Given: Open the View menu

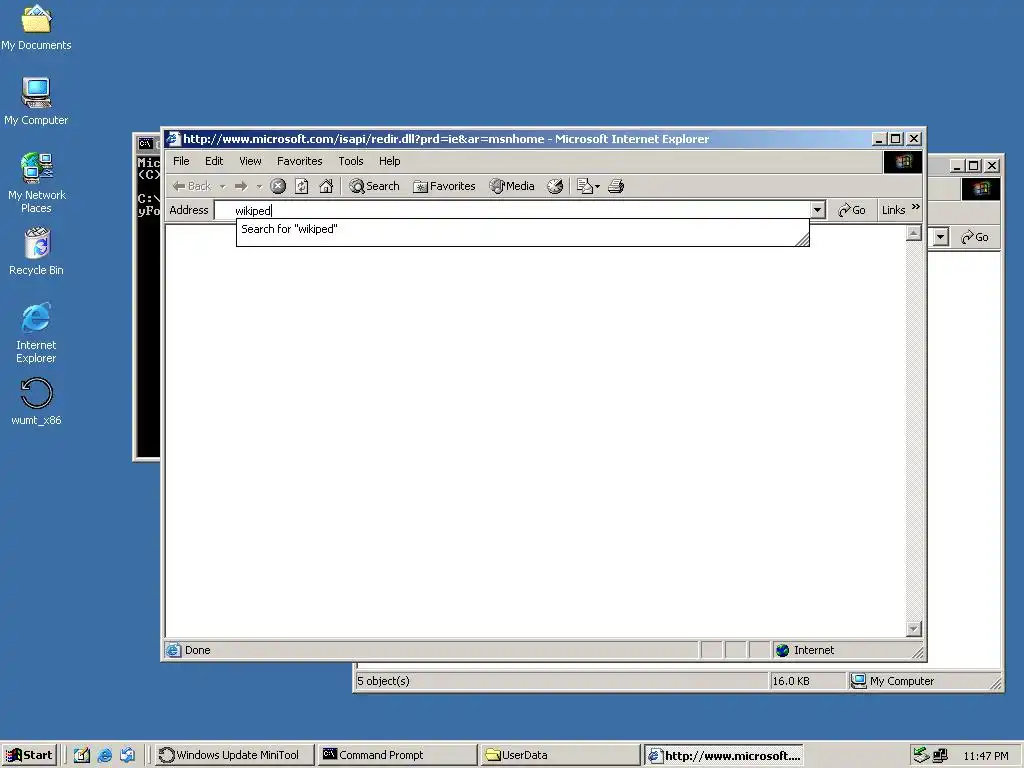Looking at the screenshot, I should tap(250, 161).
